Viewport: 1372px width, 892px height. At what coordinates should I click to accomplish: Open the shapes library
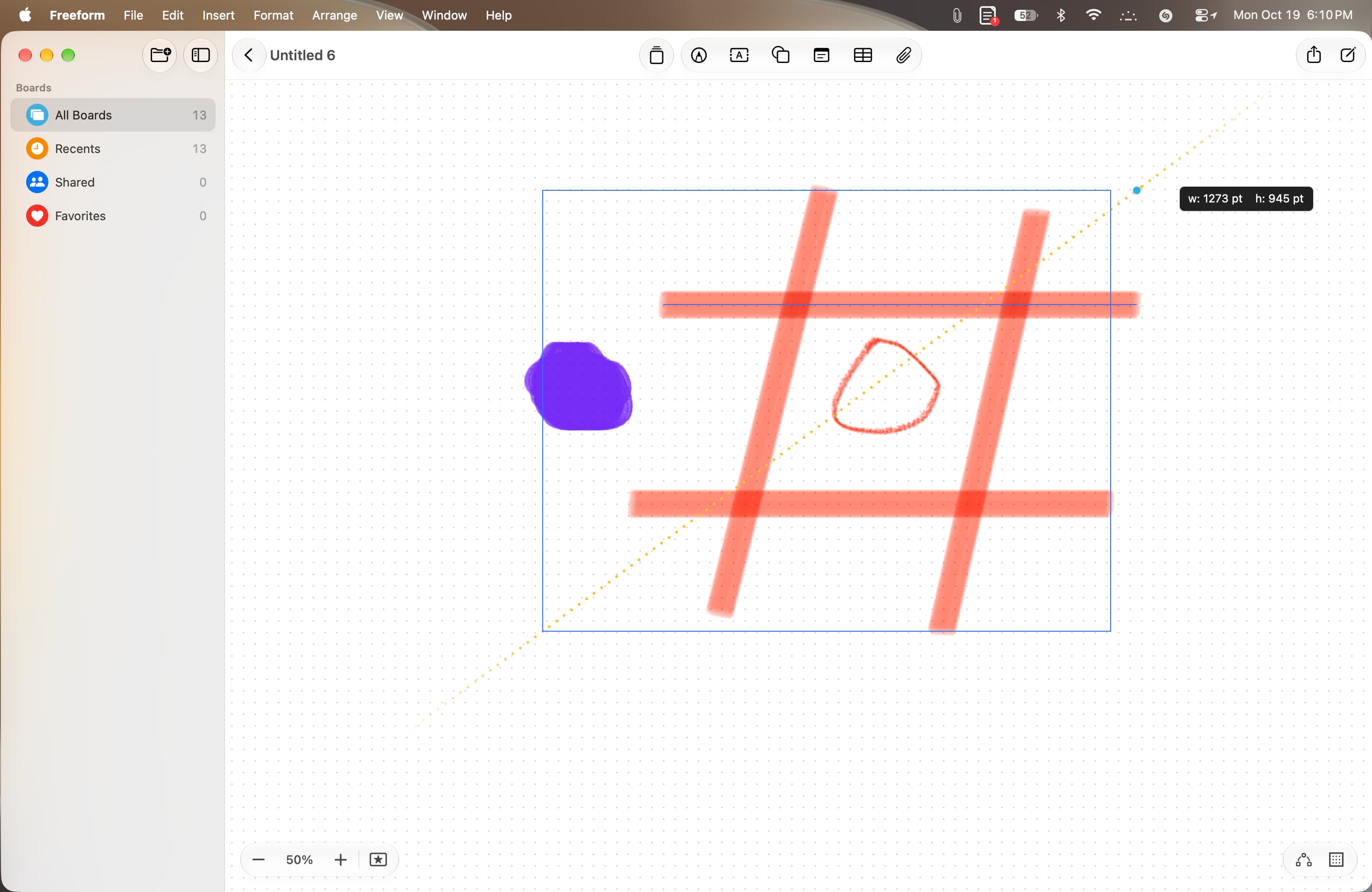781,56
